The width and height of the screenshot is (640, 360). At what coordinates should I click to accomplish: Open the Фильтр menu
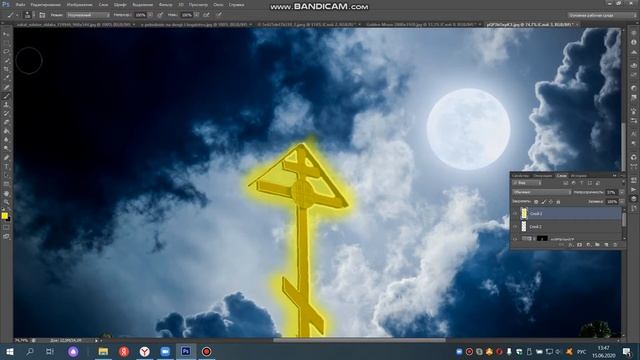point(165,5)
